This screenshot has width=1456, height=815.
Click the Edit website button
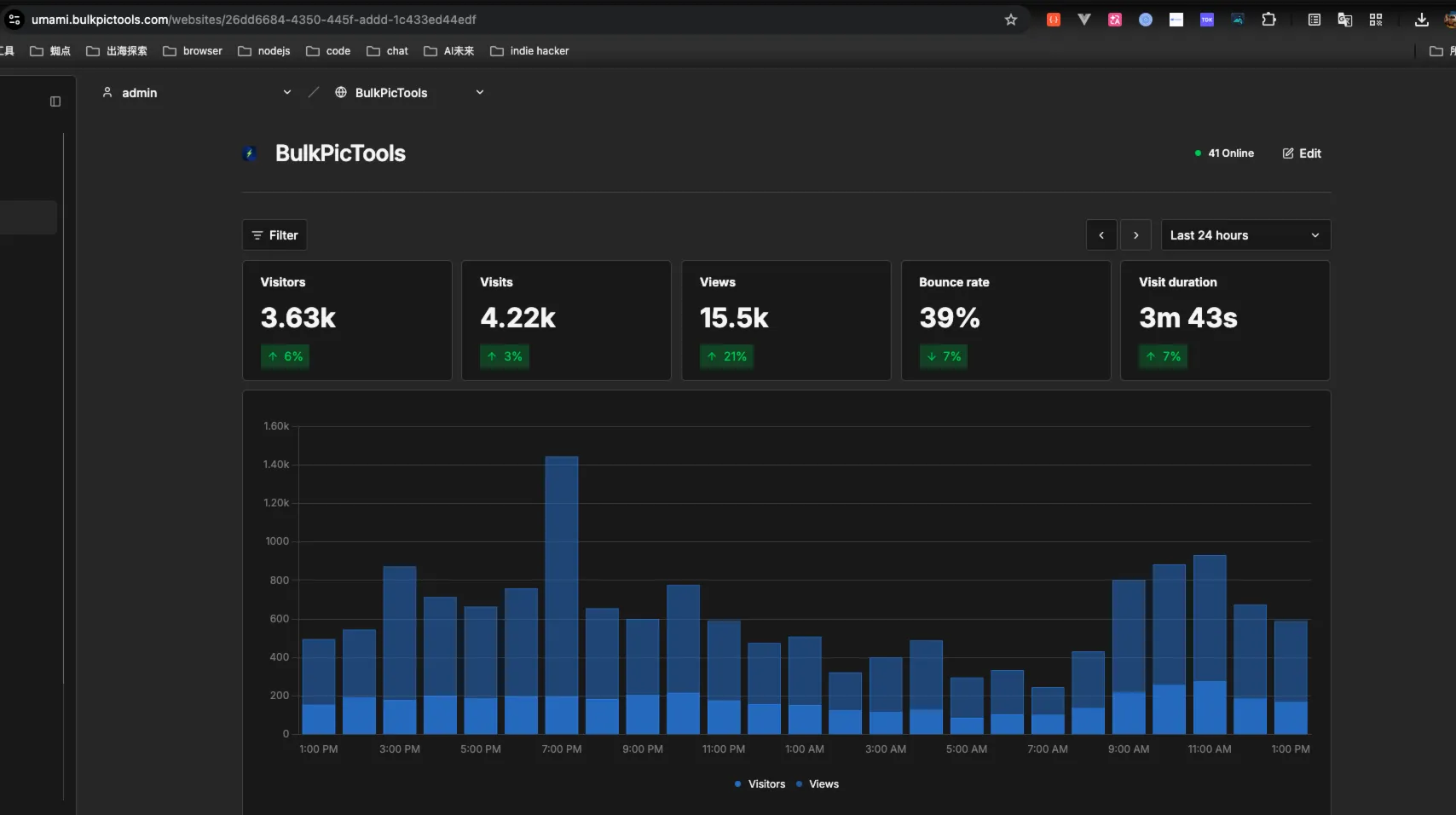[1302, 153]
